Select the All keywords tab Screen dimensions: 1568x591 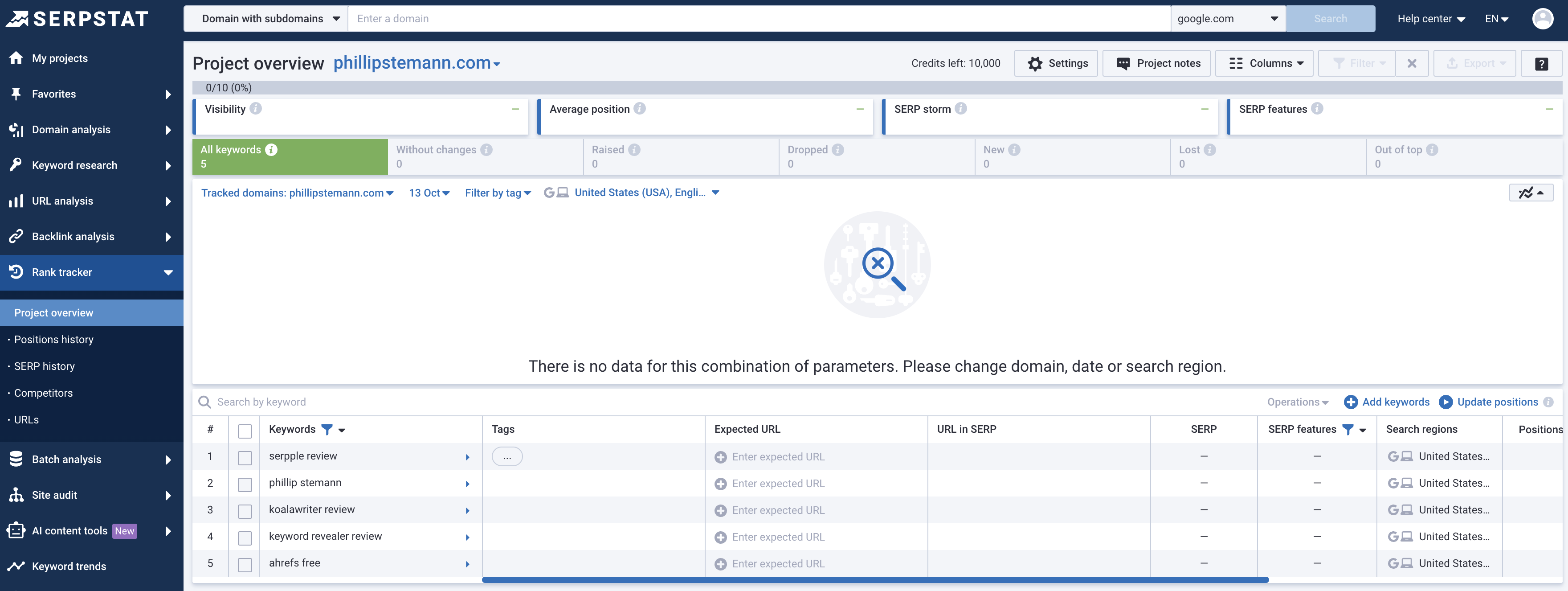[290, 156]
